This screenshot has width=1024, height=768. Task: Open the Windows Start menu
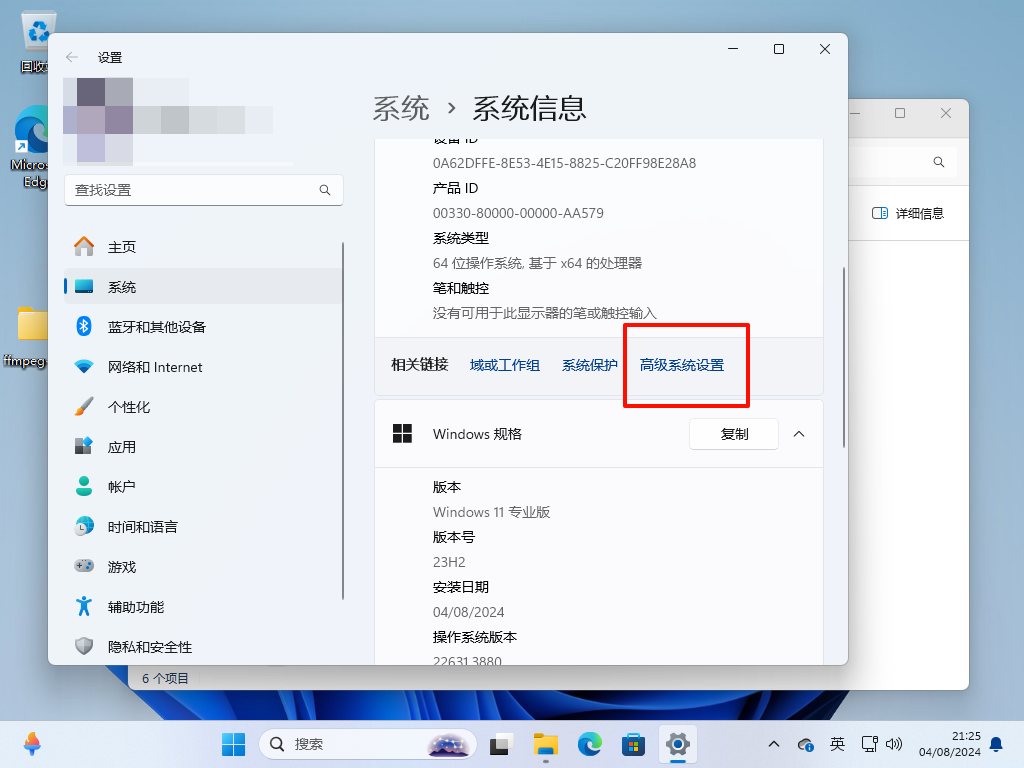pyautogui.click(x=233, y=744)
